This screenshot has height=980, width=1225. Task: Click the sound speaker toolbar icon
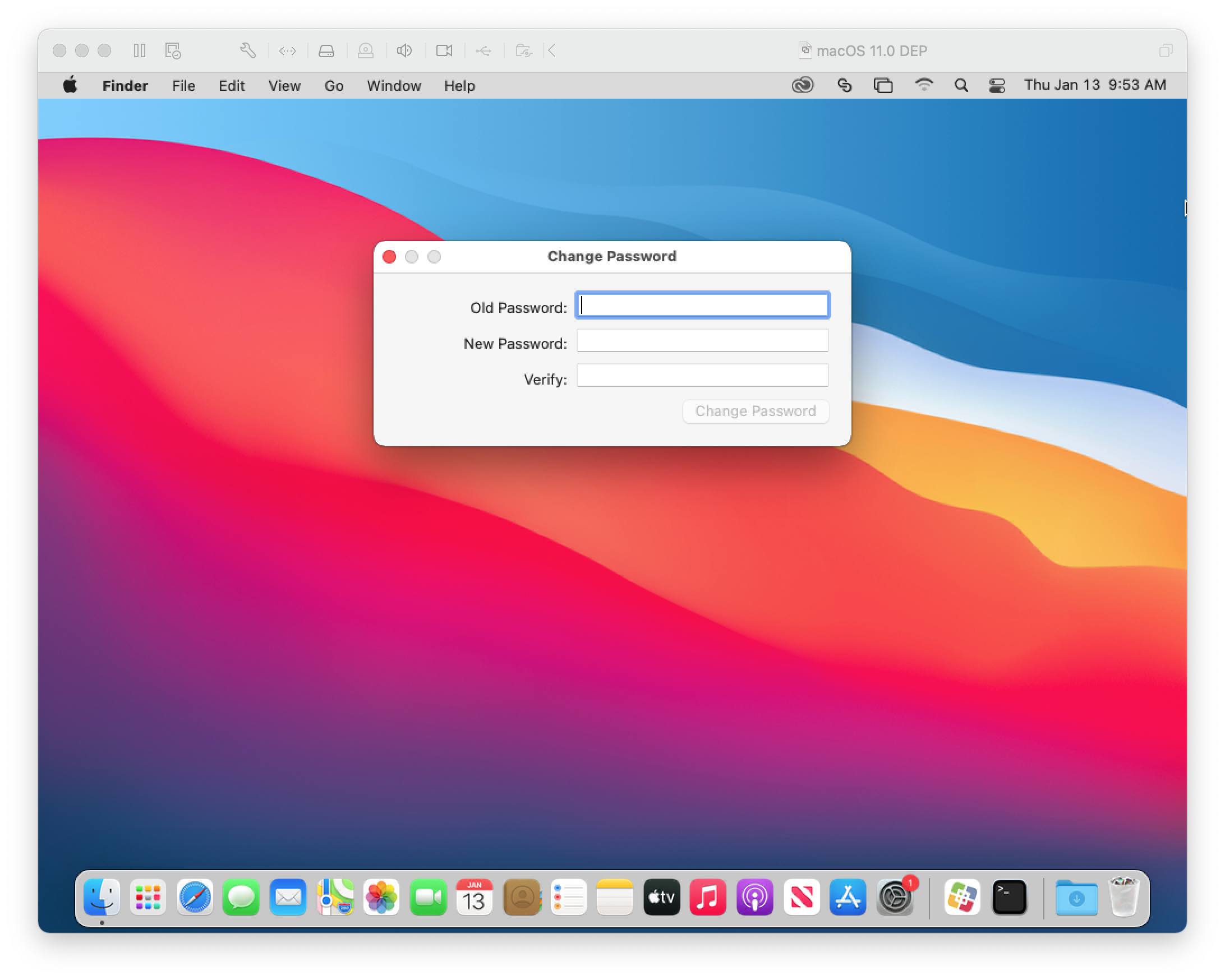coord(404,50)
